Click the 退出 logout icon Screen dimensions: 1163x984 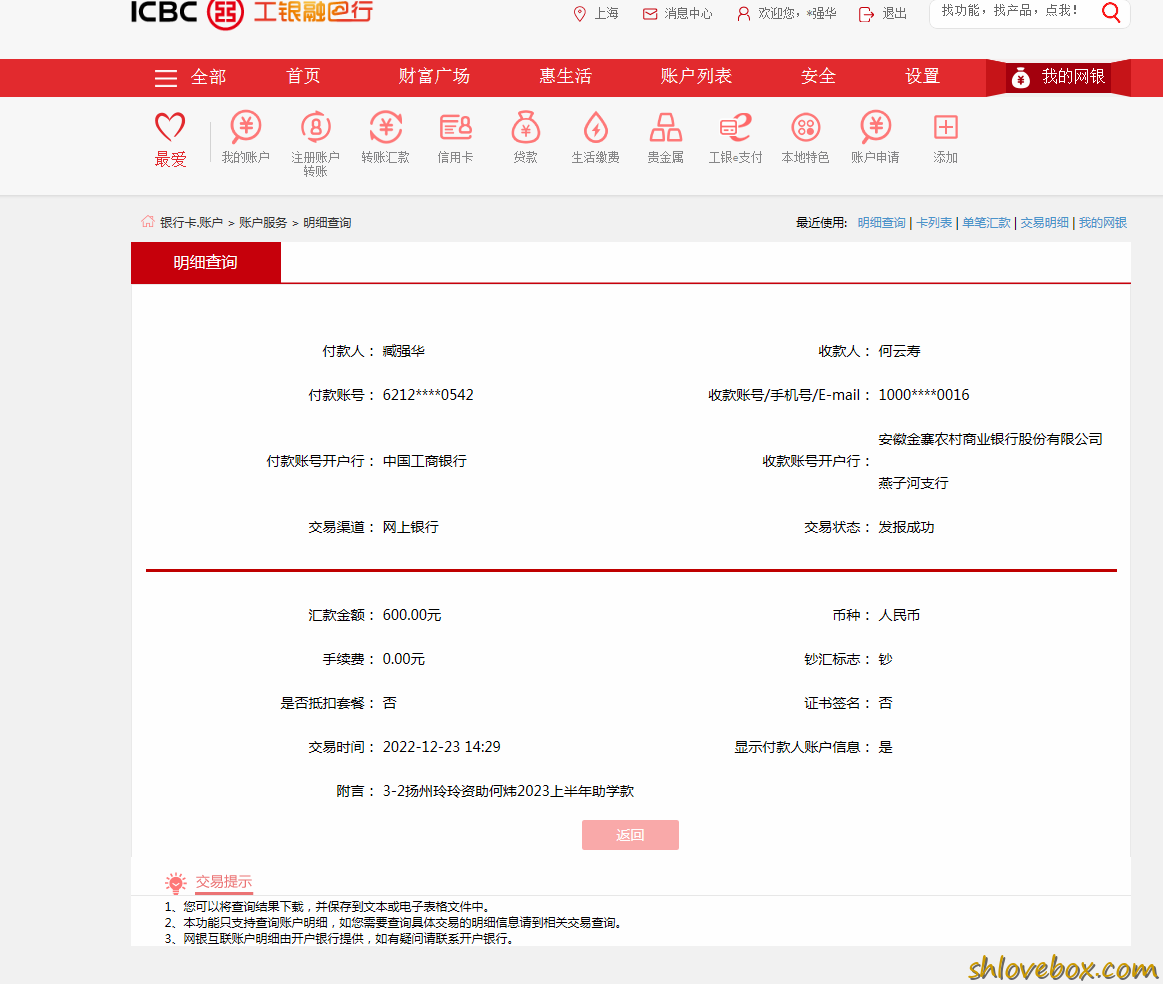tap(866, 14)
